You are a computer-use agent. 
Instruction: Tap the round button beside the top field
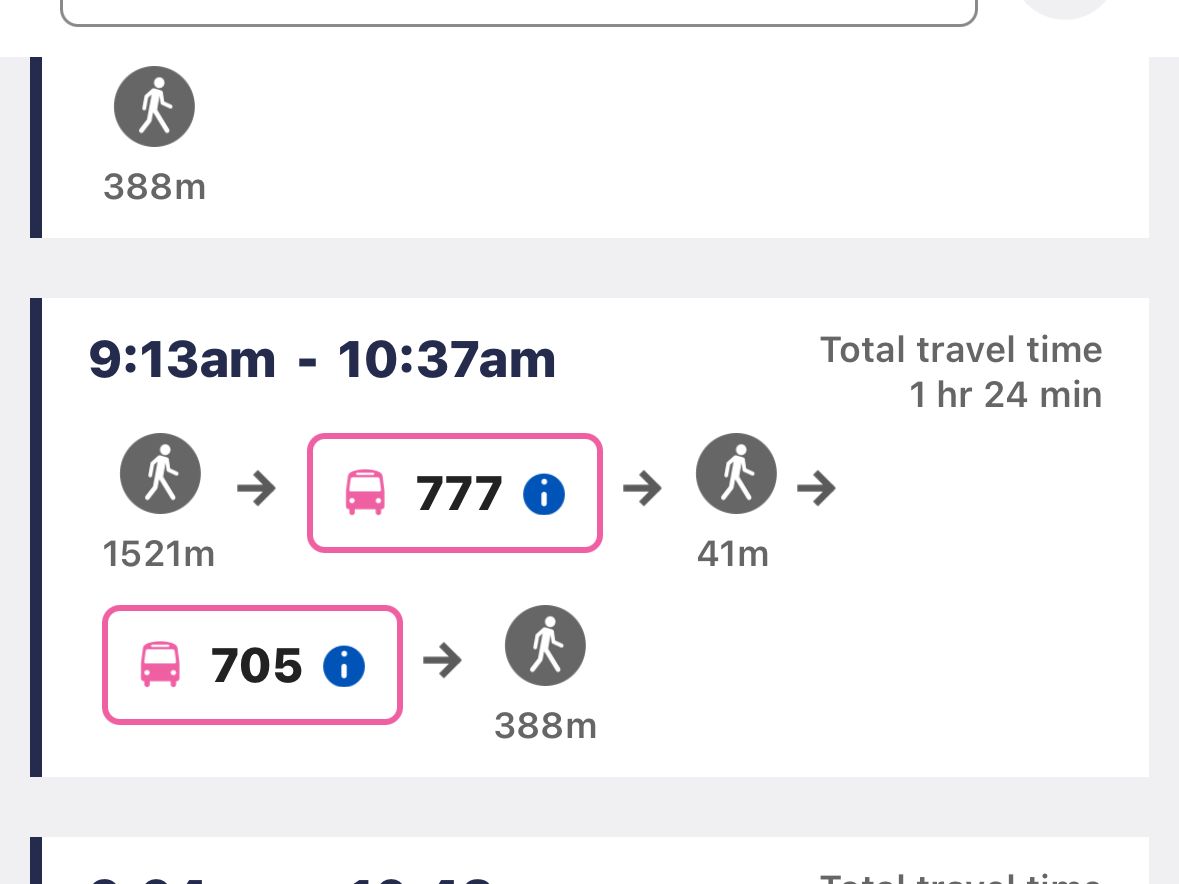(x=1066, y=8)
